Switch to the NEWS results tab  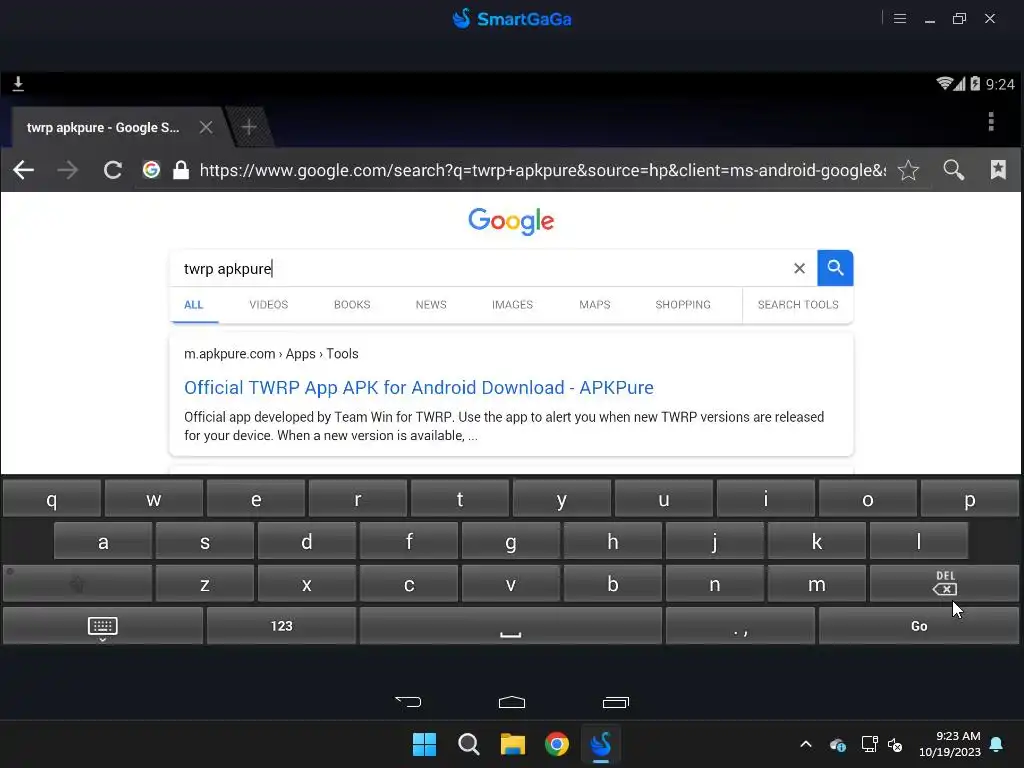coord(431,305)
